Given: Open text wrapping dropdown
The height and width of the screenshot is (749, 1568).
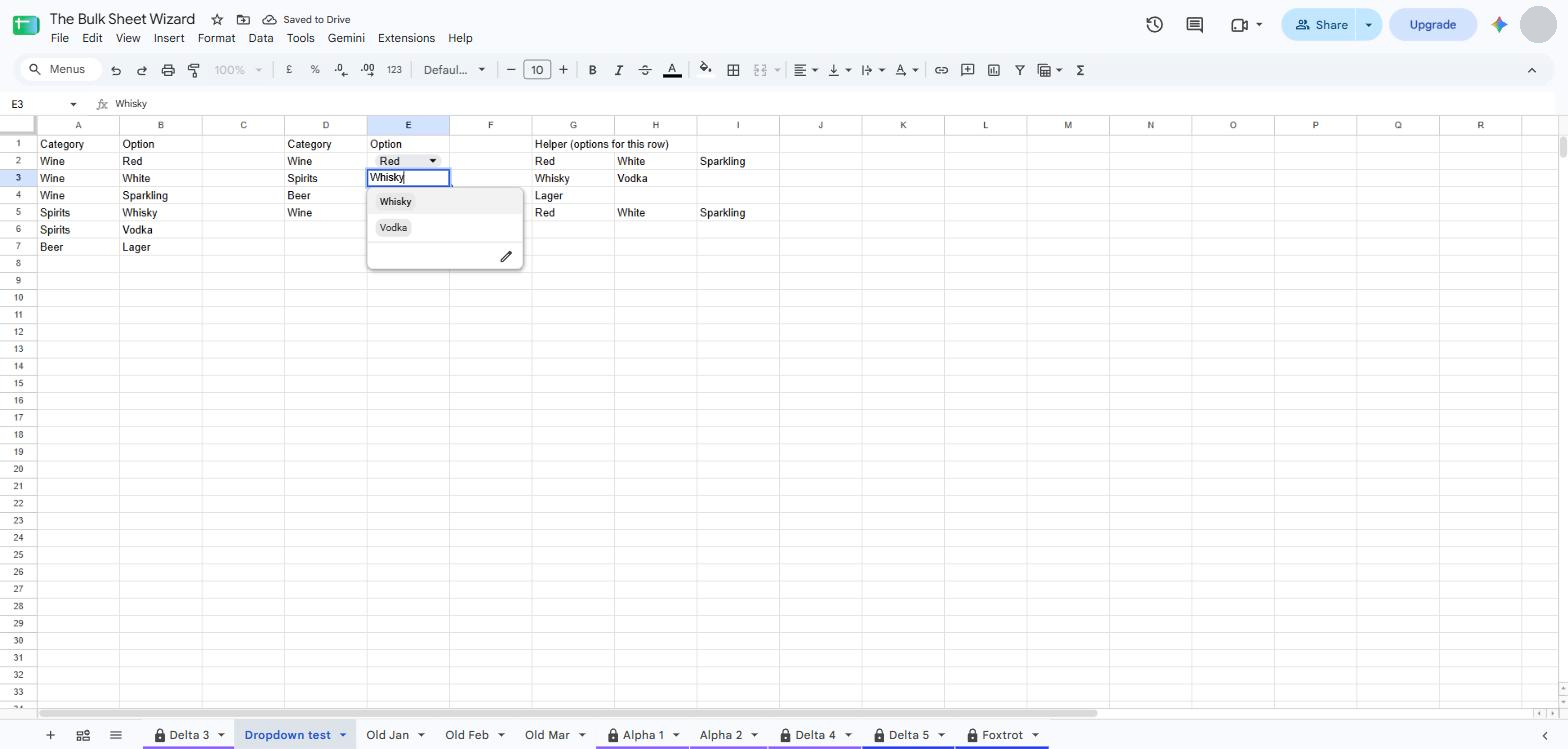Looking at the screenshot, I should pyautogui.click(x=873, y=70).
